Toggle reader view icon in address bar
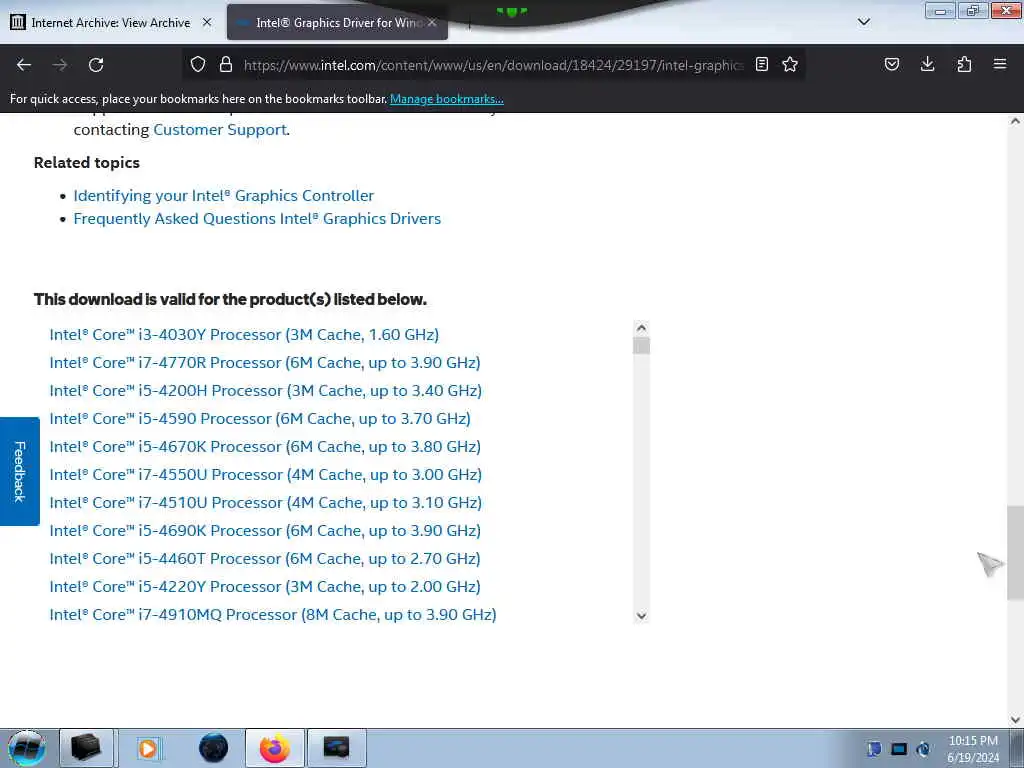Viewport: 1024px width, 768px height. click(x=761, y=65)
